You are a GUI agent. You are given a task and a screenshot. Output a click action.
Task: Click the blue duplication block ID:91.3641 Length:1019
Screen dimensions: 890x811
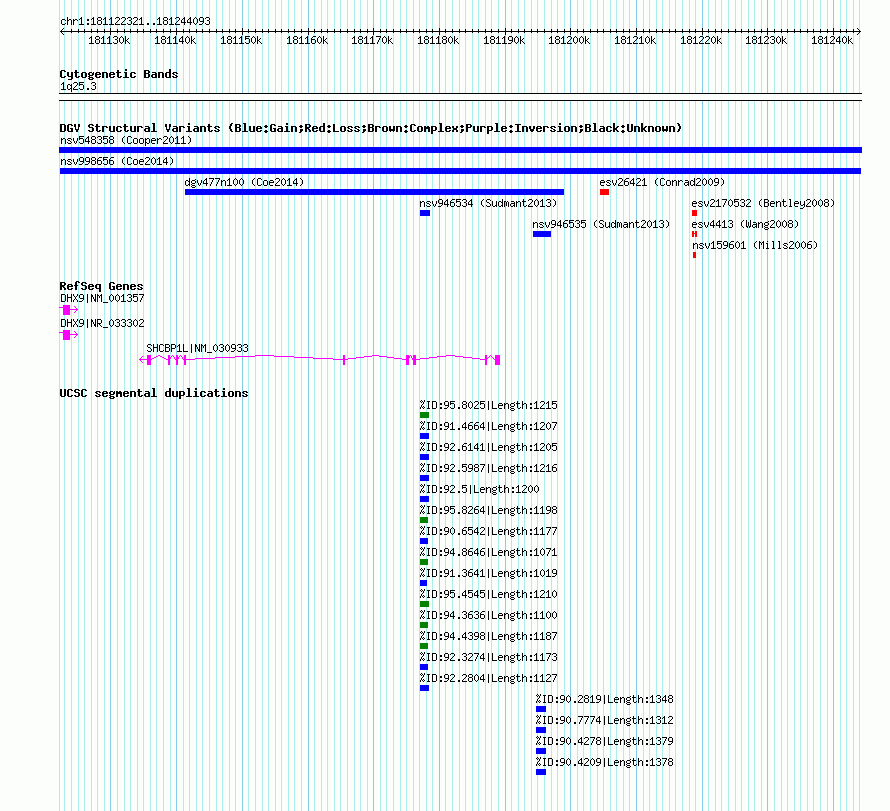pos(423,583)
